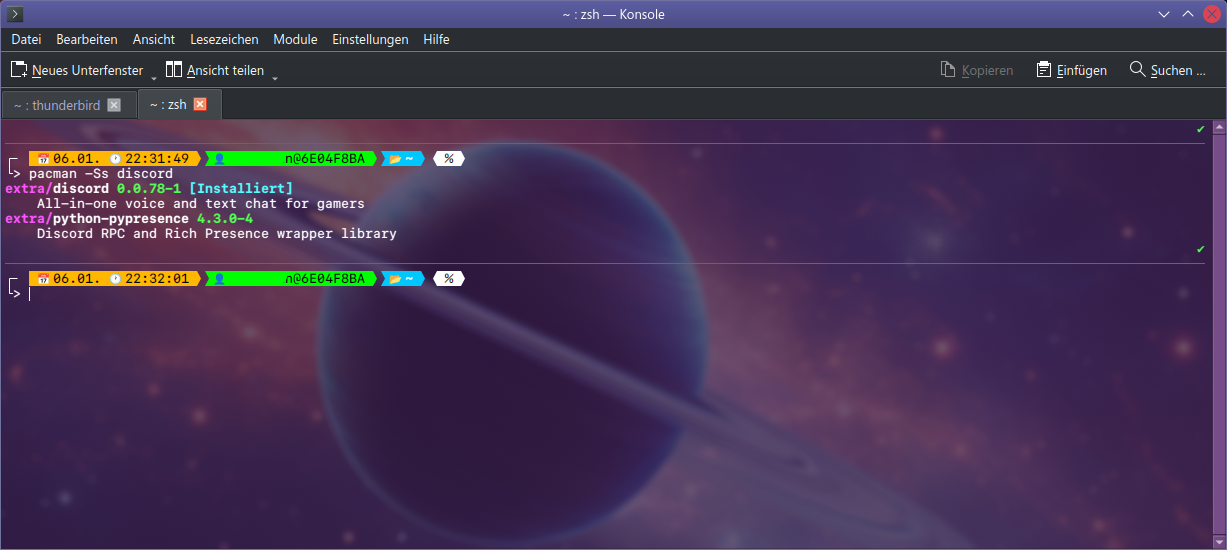Click the 'pacman -Ss discord' command text

(101, 174)
